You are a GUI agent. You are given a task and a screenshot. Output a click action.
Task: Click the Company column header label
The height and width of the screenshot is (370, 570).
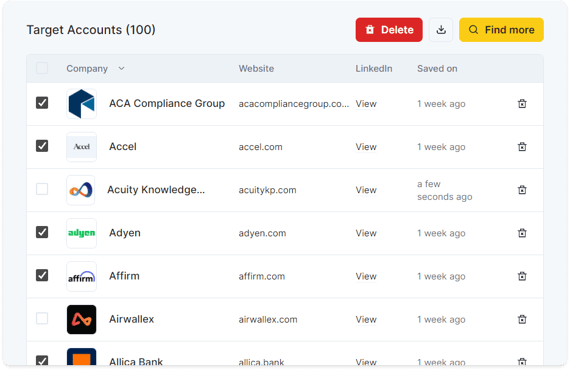87,69
